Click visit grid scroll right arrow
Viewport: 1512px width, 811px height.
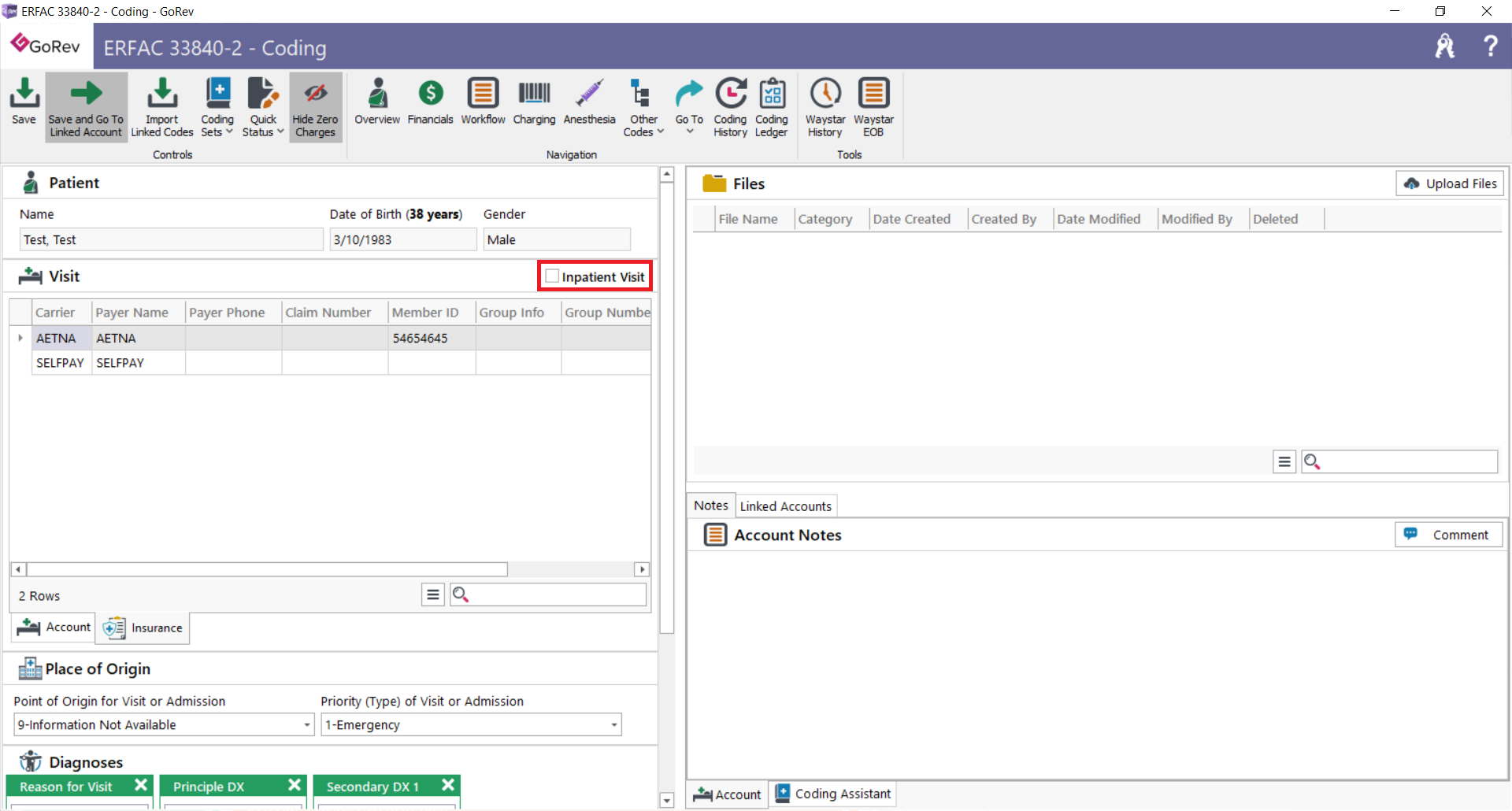click(642, 568)
